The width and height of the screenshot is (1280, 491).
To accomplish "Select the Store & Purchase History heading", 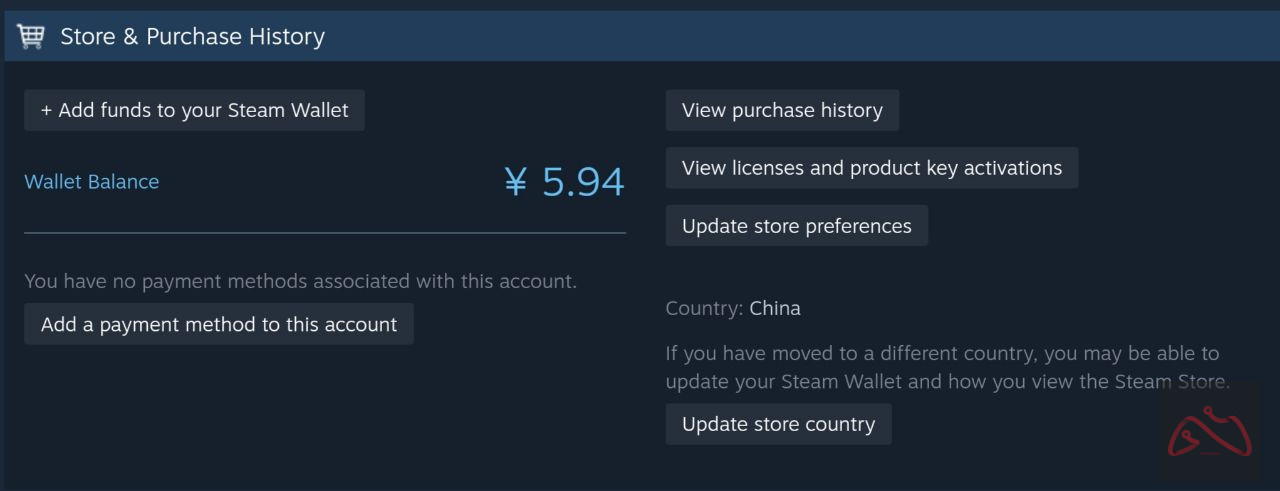I will [192, 37].
